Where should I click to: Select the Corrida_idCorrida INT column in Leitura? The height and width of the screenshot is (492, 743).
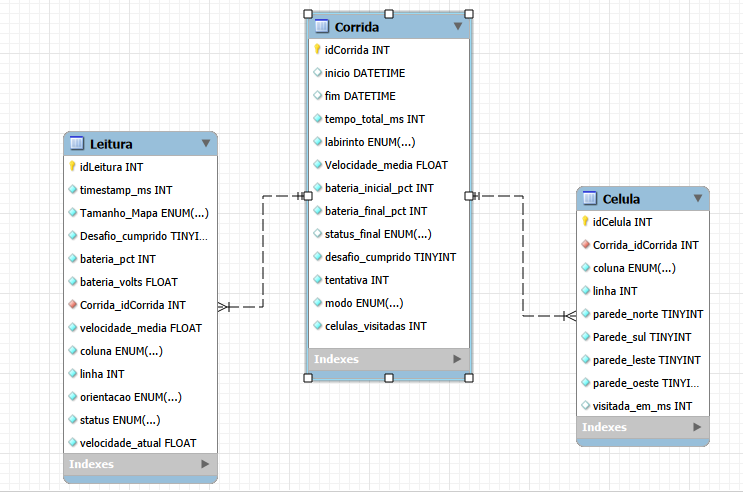pos(133,305)
